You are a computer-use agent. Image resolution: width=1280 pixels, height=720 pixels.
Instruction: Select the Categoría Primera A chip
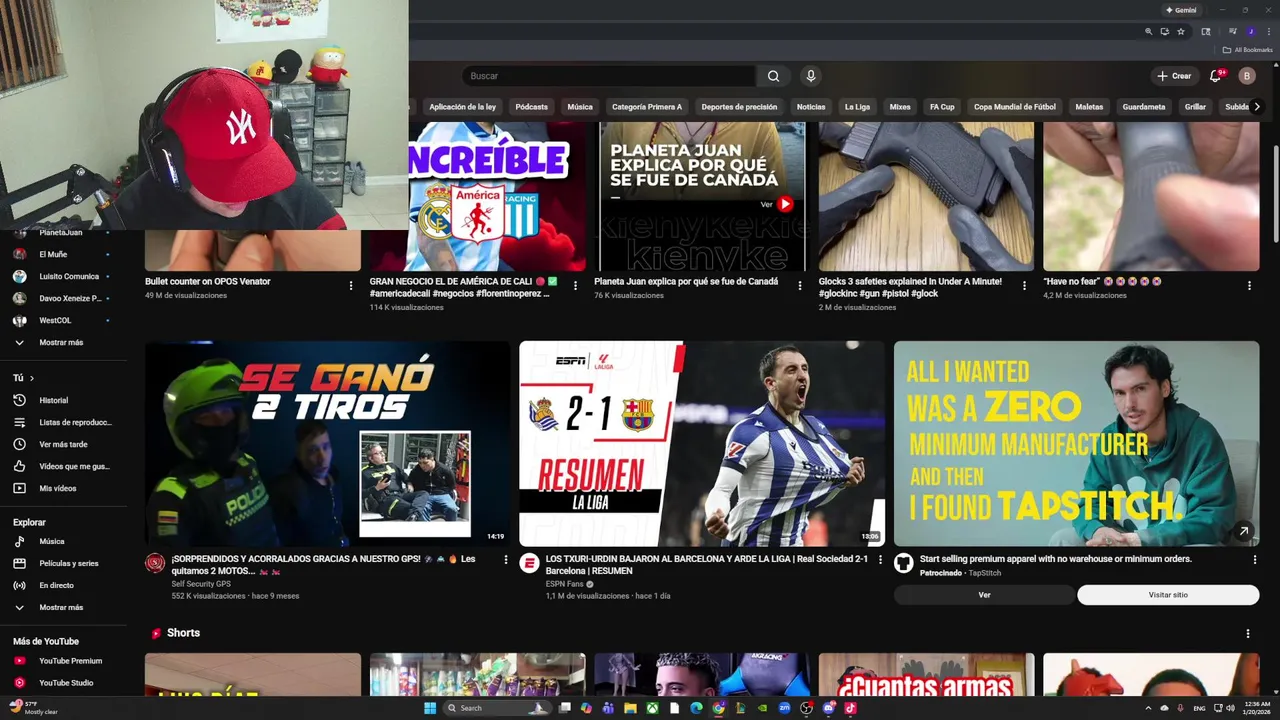(646, 107)
